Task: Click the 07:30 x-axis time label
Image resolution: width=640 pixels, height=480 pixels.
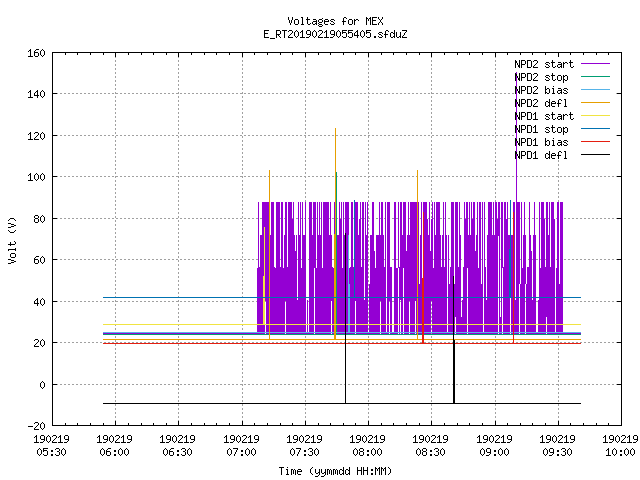Action: pos(304,452)
